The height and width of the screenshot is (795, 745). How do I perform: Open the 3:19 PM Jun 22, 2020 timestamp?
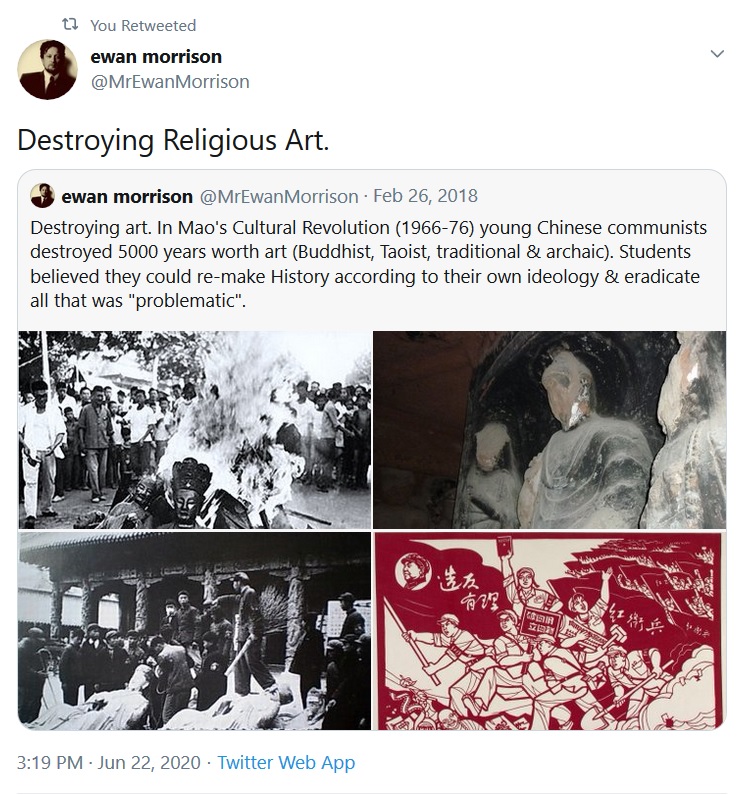coord(109,763)
